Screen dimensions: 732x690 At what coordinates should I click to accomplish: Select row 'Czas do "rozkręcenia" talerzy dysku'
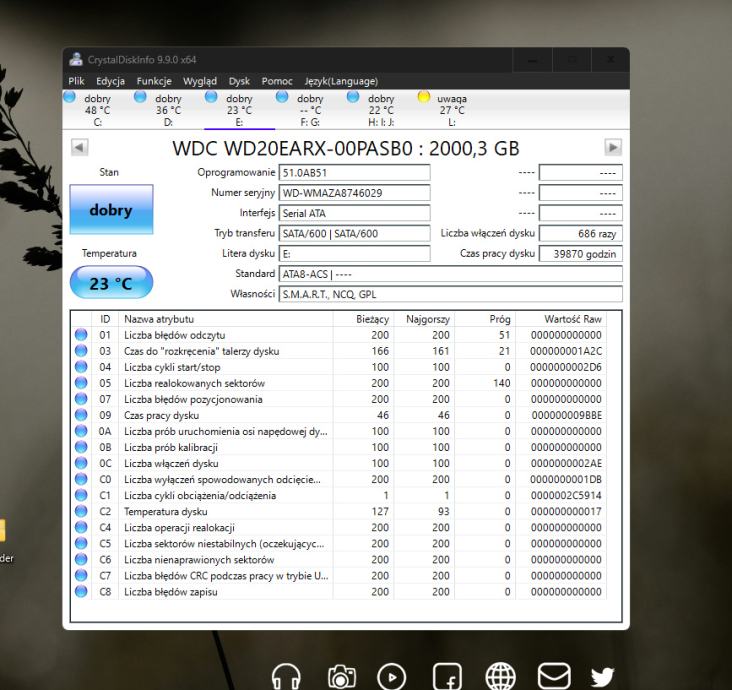338,351
